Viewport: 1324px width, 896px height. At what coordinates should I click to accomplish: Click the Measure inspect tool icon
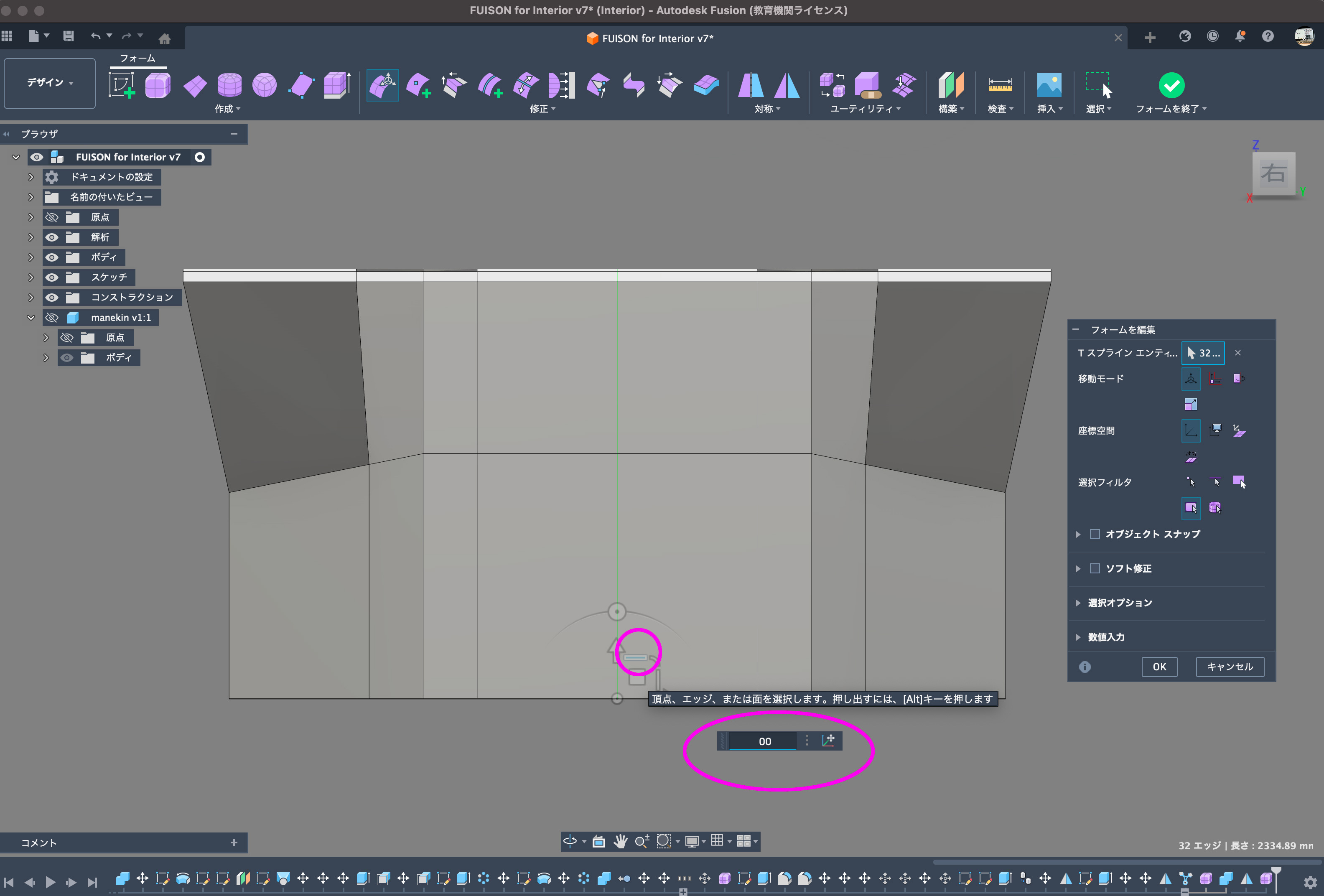pos(1000,85)
